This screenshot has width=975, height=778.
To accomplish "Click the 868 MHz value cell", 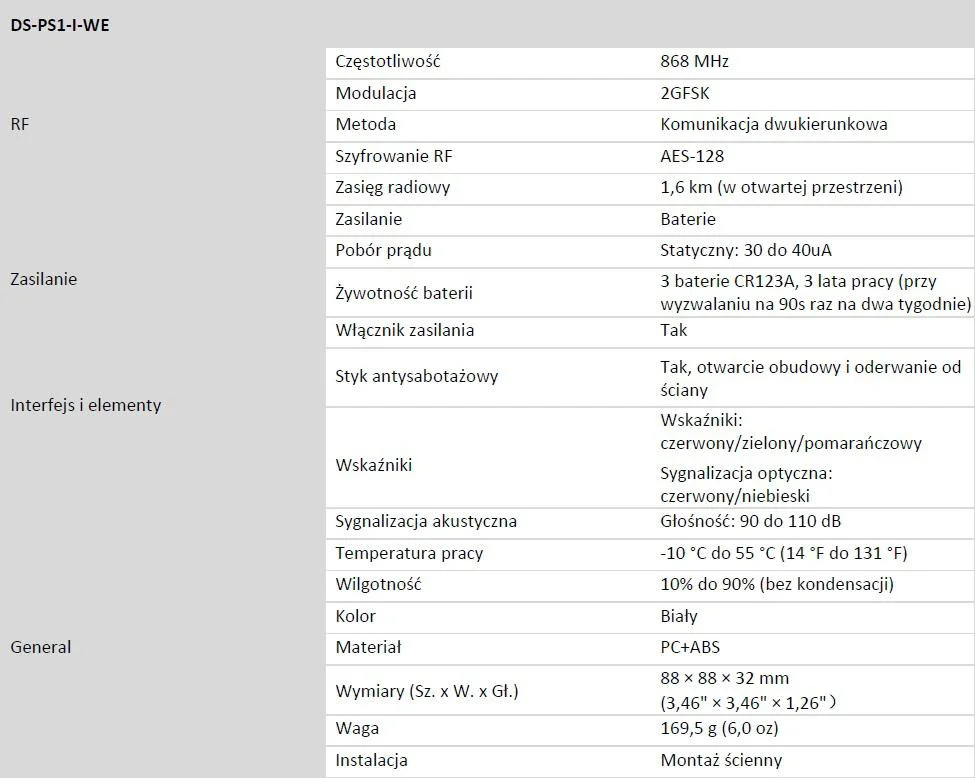I will [x=694, y=61].
